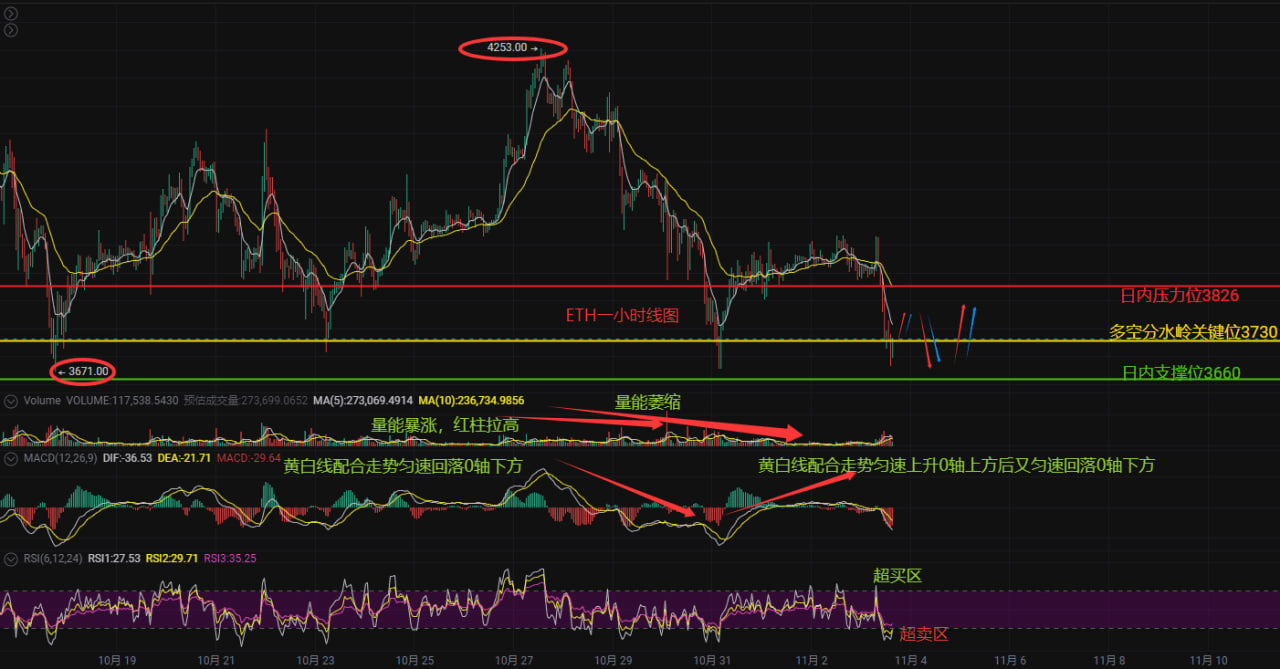Click the 3671.00 low price marker

click(x=82, y=371)
